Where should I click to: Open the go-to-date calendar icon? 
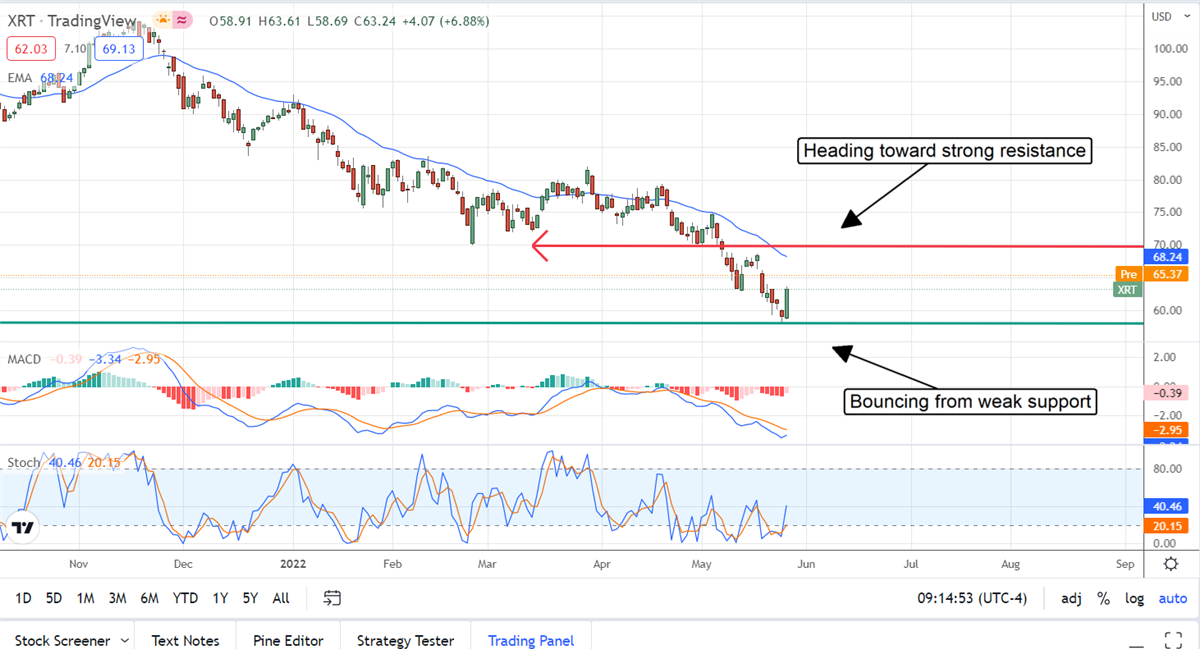(333, 598)
